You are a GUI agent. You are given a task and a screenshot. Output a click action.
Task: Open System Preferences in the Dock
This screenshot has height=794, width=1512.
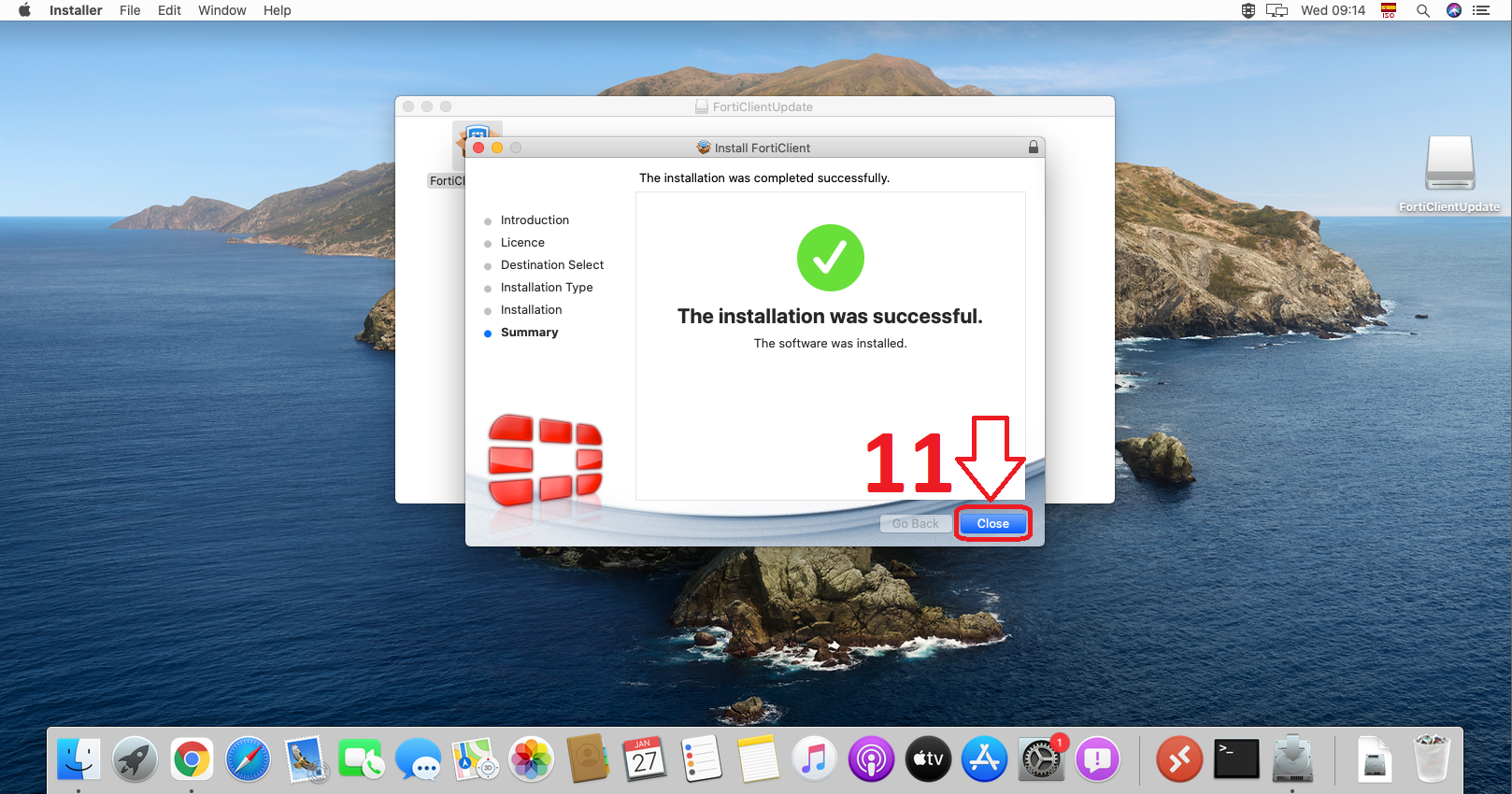1040,759
